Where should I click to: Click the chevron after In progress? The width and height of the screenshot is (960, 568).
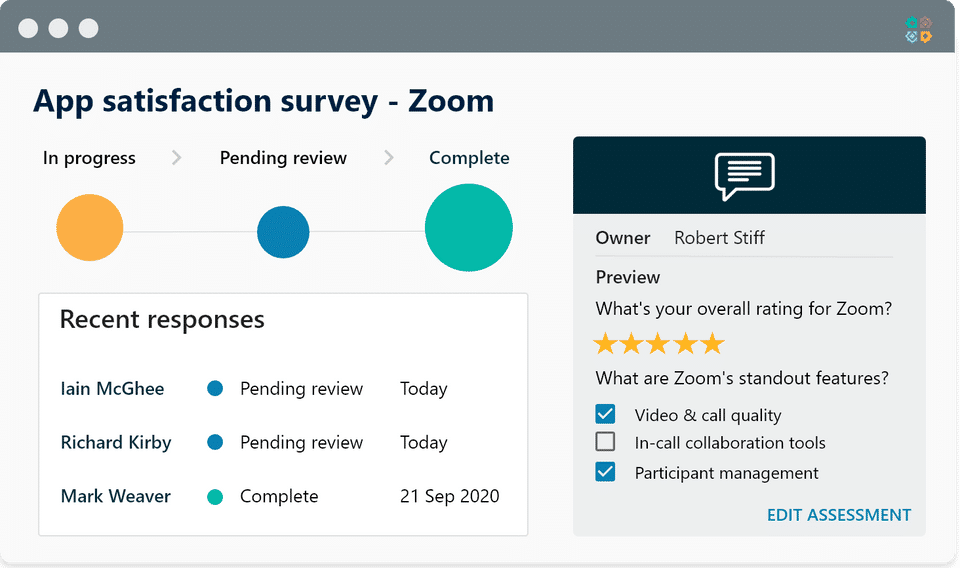(x=177, y=158)
